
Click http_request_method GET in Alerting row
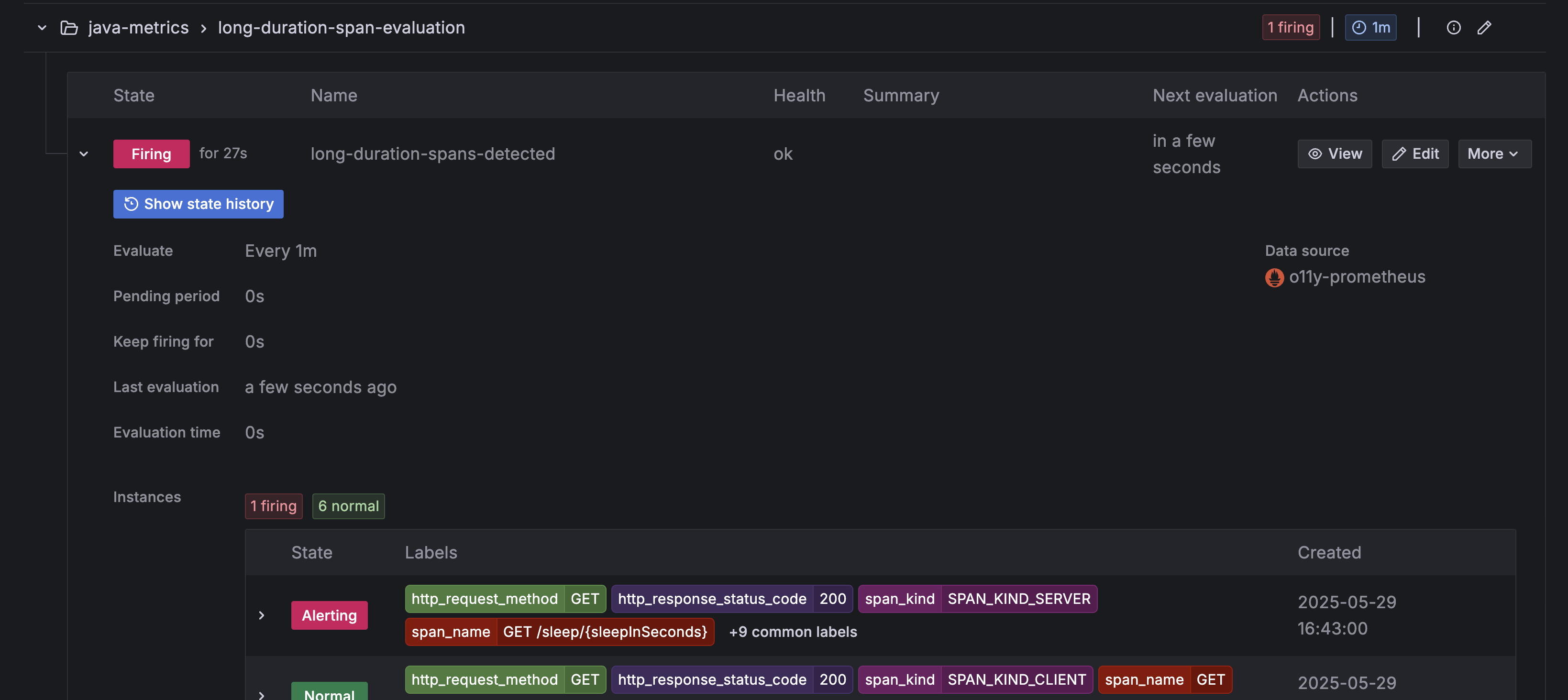[x=505, y=599]
